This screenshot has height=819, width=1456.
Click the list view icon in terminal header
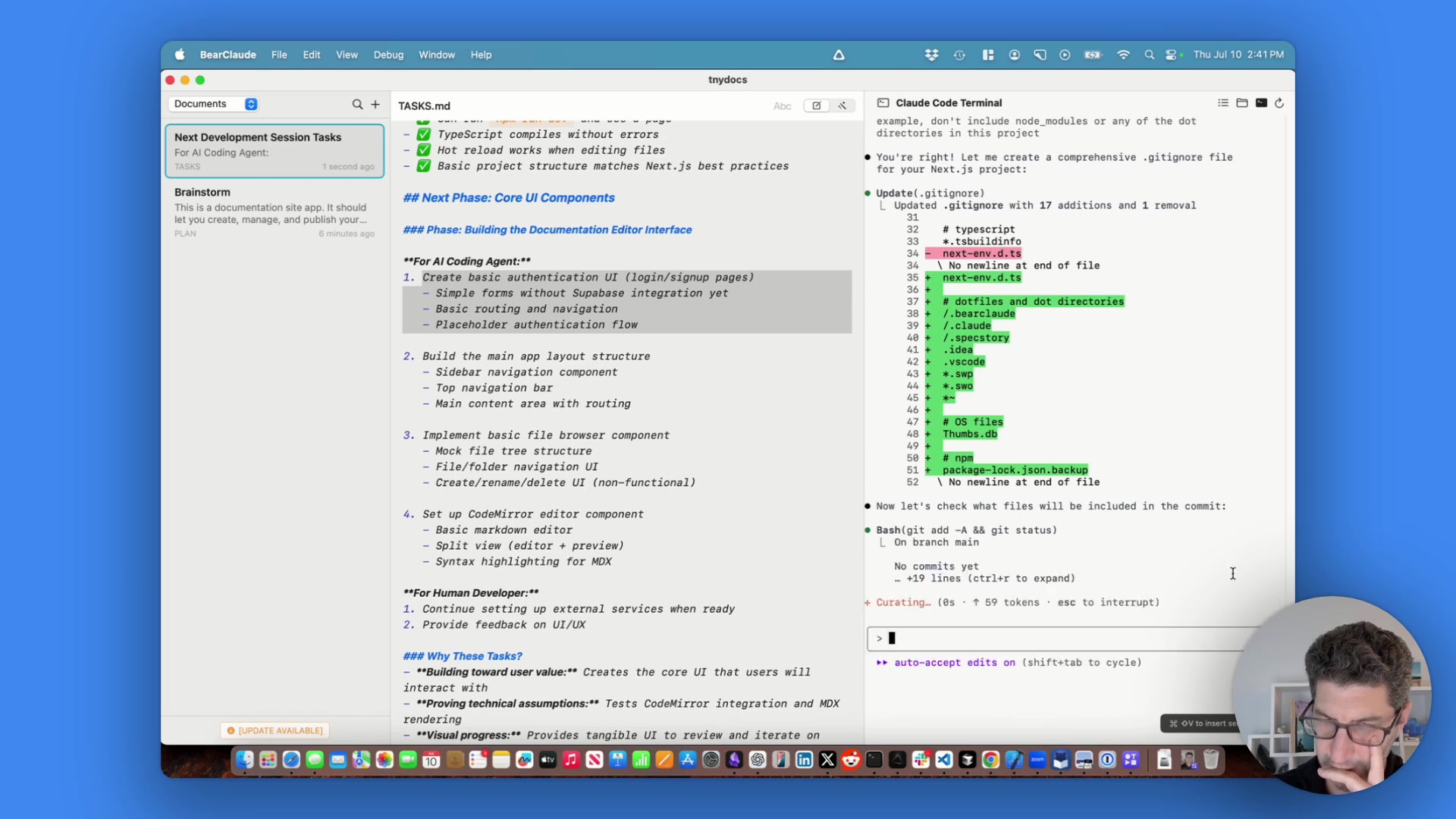click(x=1223, y=103)
